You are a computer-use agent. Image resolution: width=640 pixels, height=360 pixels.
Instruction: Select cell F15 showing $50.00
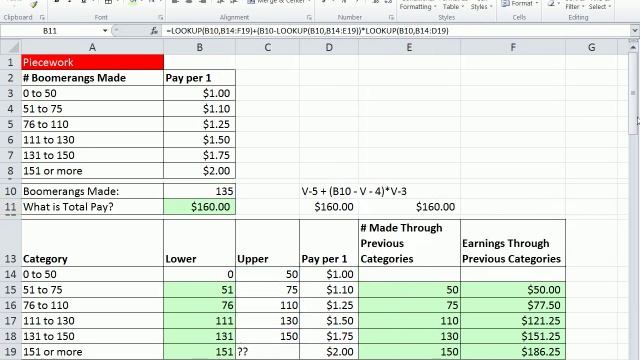click(x=513, y=290)
